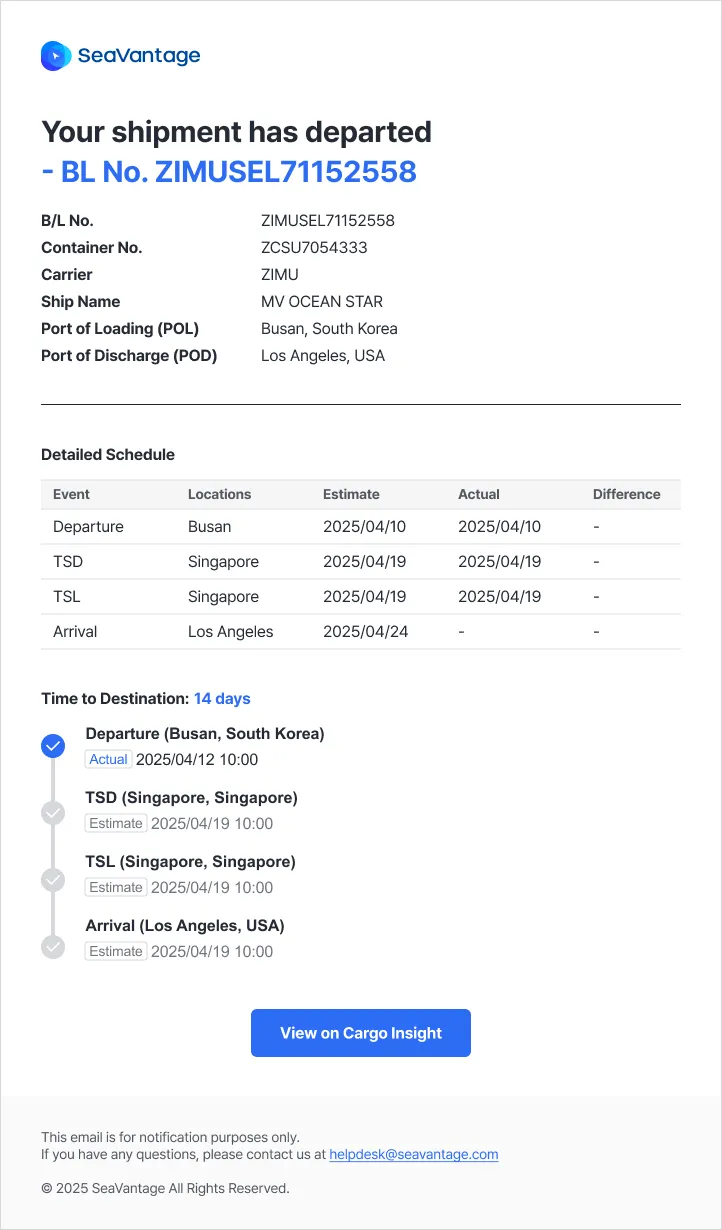
Task: Open the helpdesk@seavantage.com email link
Action: pos(413,1154)
